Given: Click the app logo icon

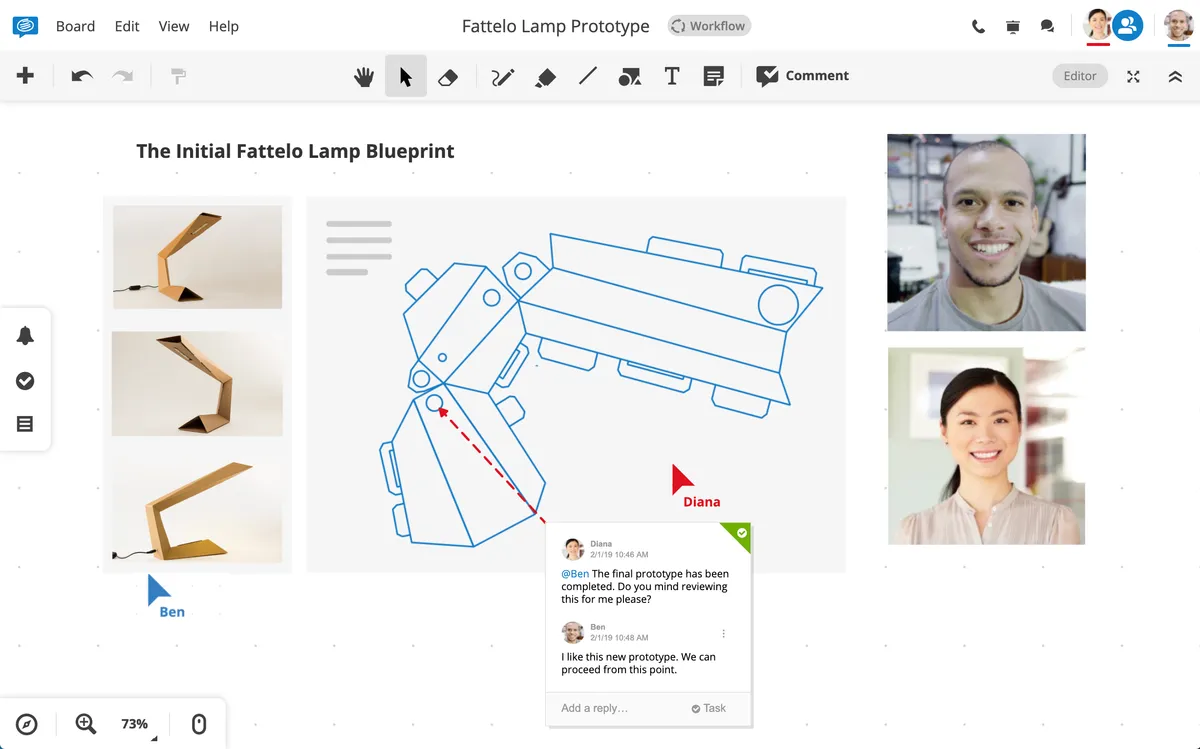Looking at the screenshot, I should tap(25, 26).
